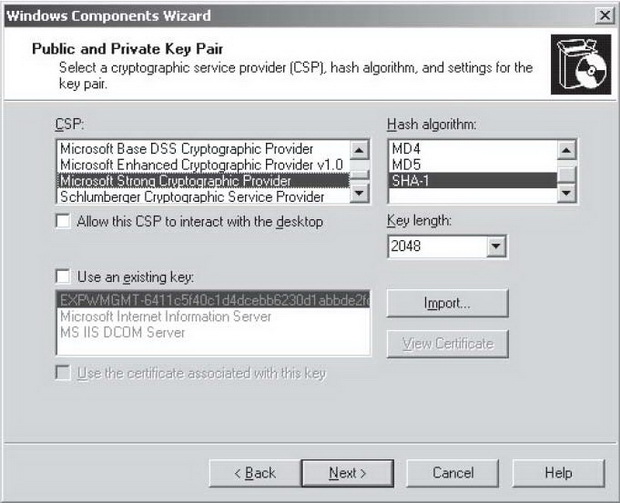Toggle Use the certificate associated with this key

[x=63, y=373]
